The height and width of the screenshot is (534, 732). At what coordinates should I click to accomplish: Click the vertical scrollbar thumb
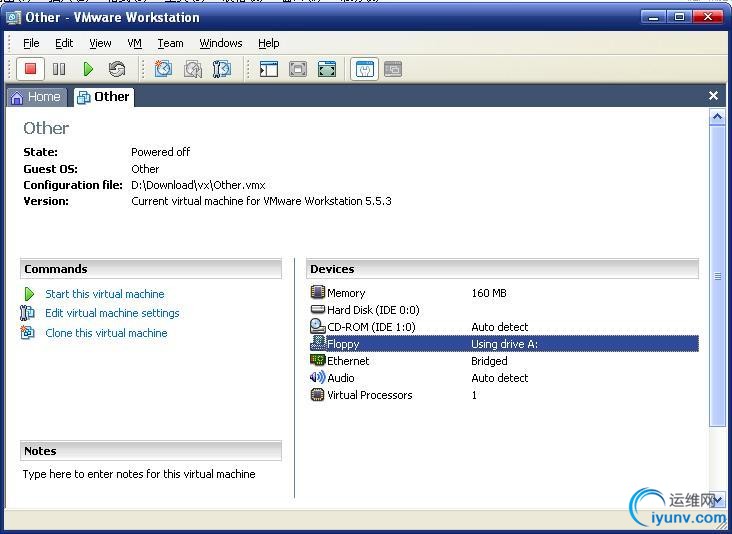point(717,275)
